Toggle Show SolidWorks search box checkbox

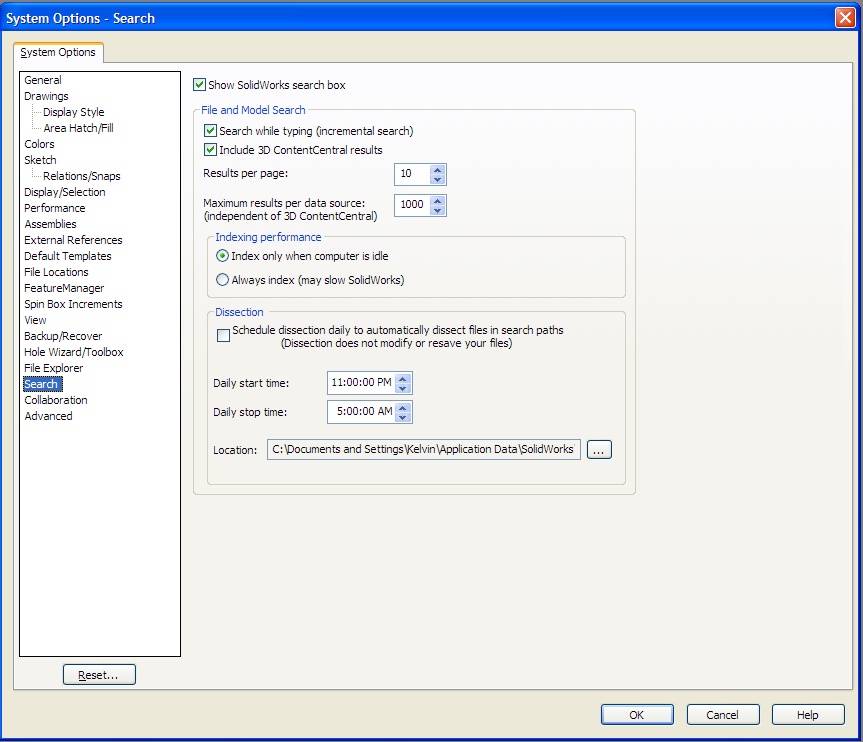pyautogui.click(x=199, y=85)
